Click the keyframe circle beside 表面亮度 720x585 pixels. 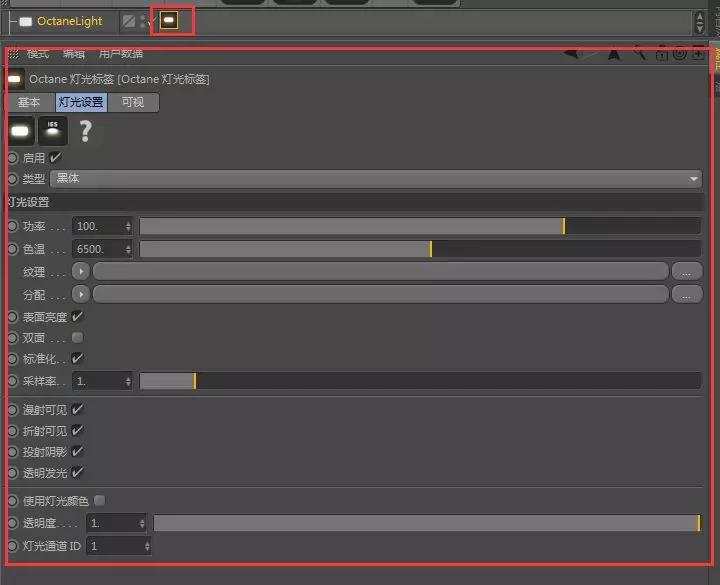coord(12,317)
